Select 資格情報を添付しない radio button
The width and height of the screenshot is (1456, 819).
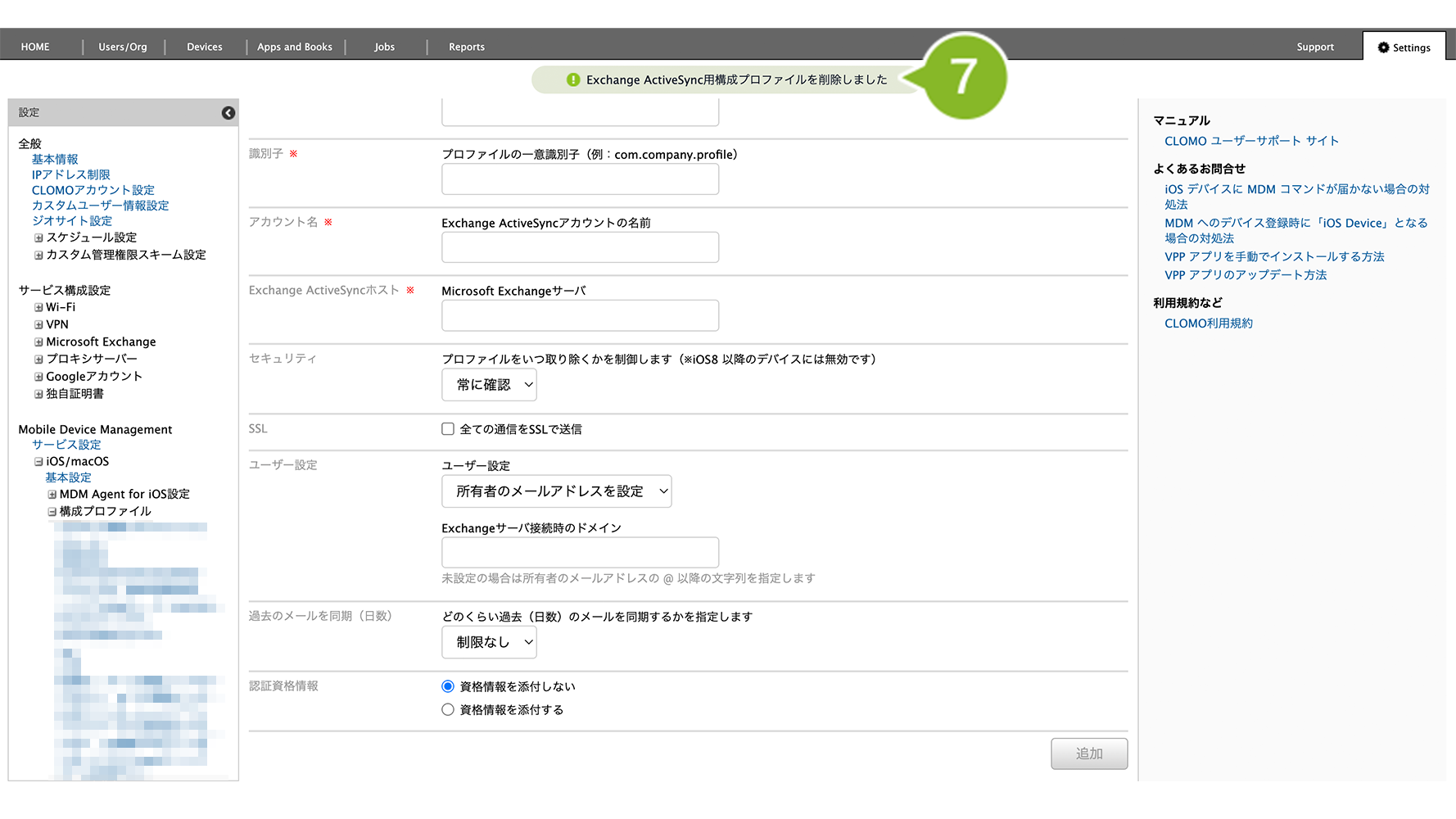(448, 686)
